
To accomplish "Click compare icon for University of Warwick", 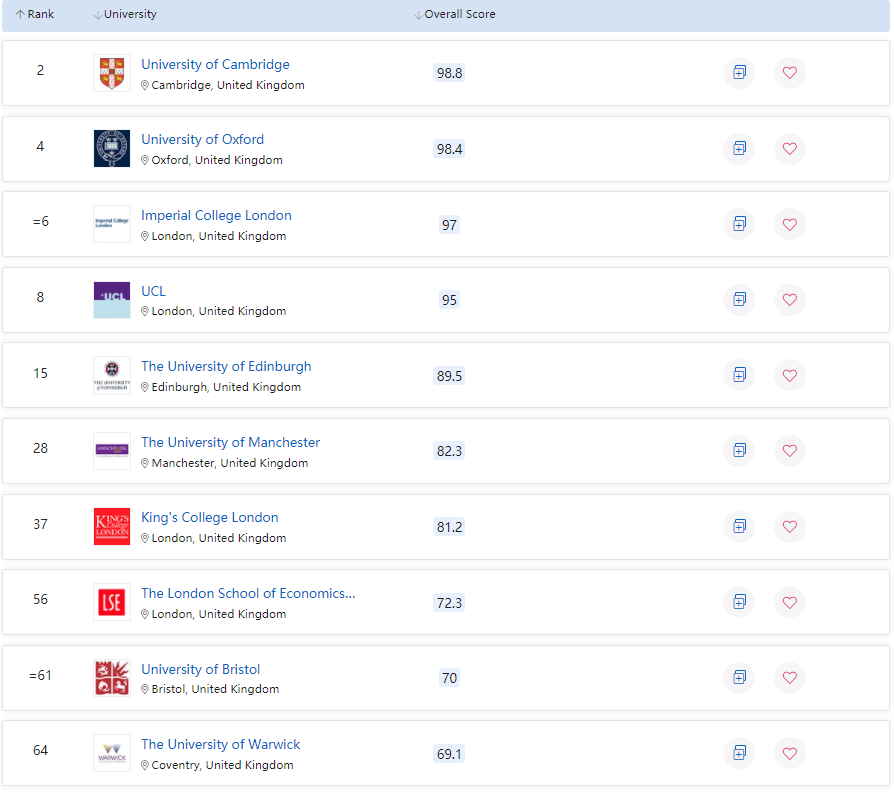I will tap(739, 753).
